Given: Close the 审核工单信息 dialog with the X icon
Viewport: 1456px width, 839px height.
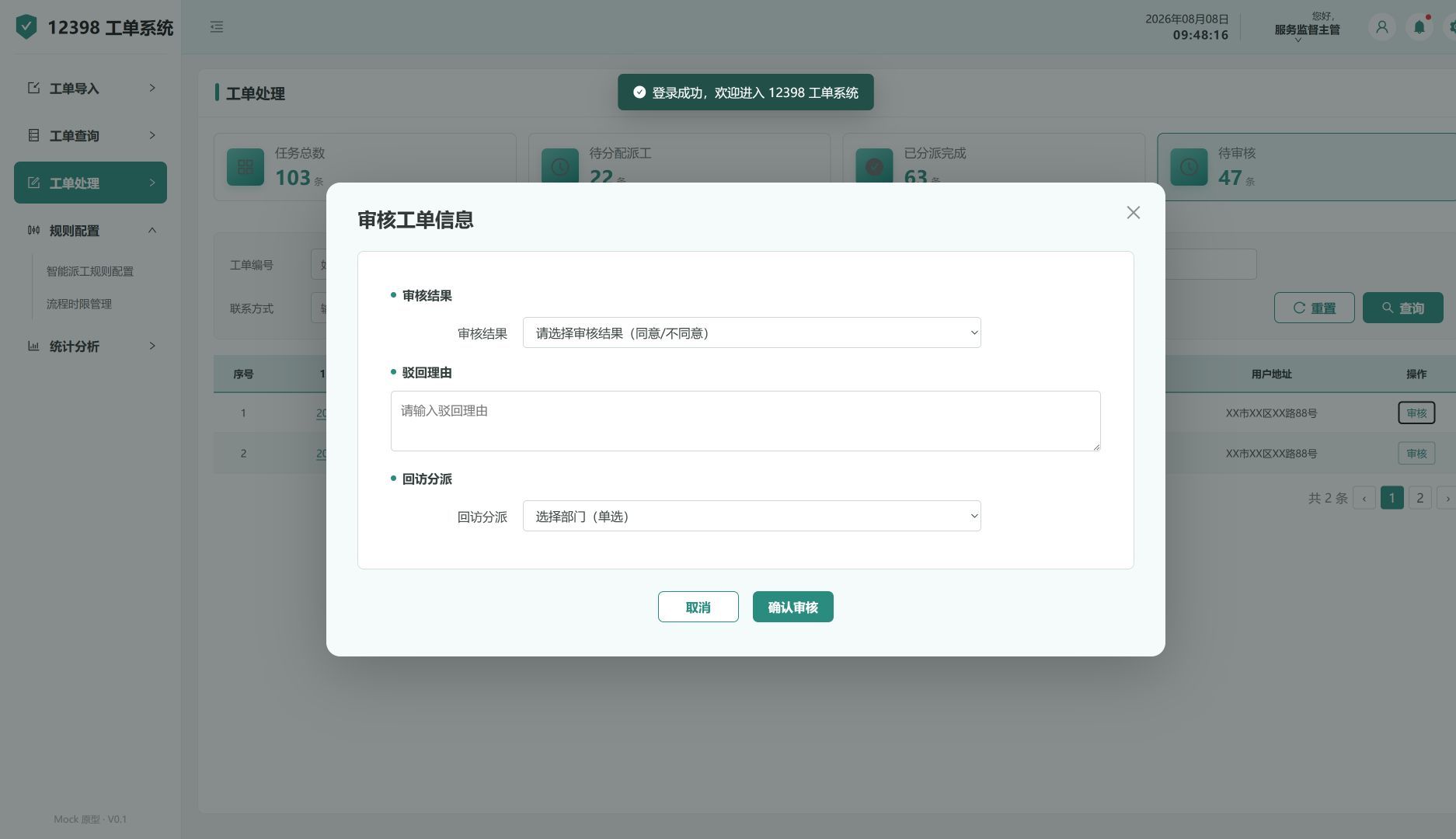Looking at the screenshot, I should coord(1134,213).
